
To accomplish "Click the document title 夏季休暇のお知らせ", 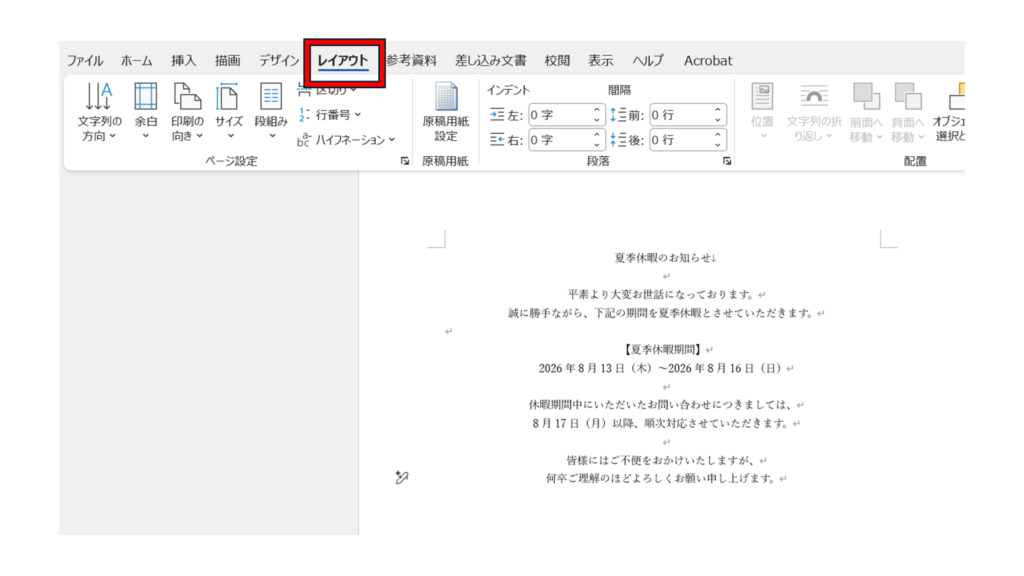I will [x=665, y=258].
